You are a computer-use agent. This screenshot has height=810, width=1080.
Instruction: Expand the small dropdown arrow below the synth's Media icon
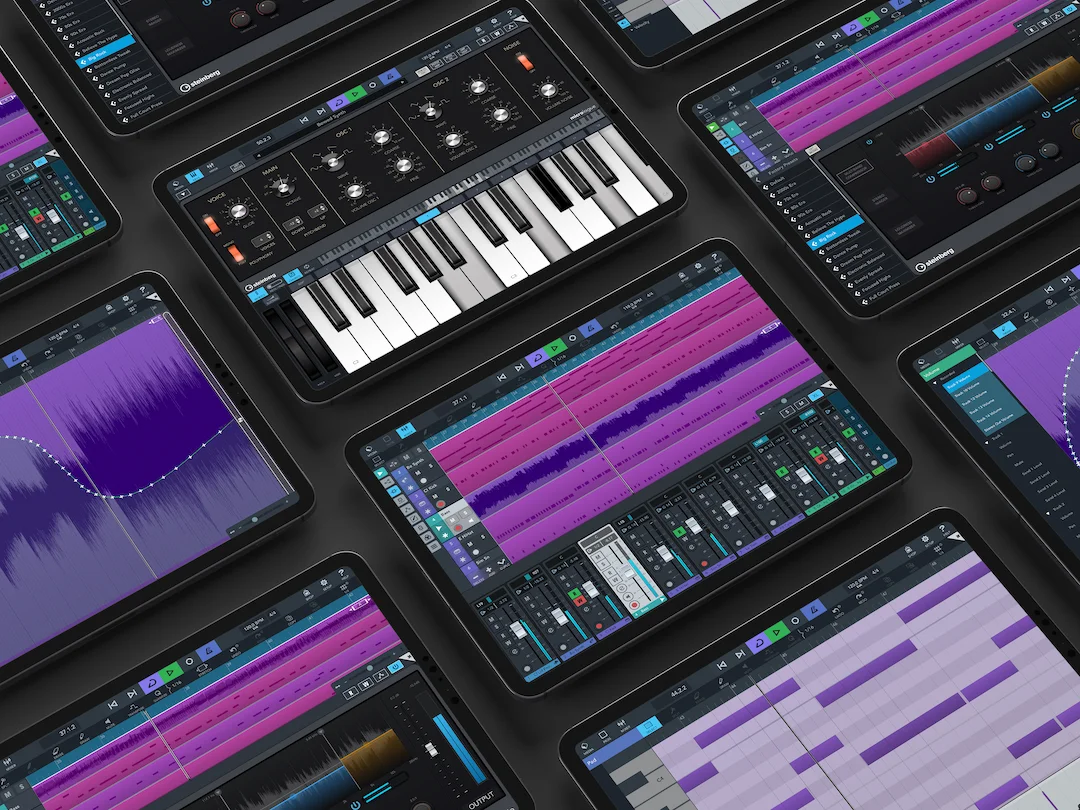[x=183, y=195]
